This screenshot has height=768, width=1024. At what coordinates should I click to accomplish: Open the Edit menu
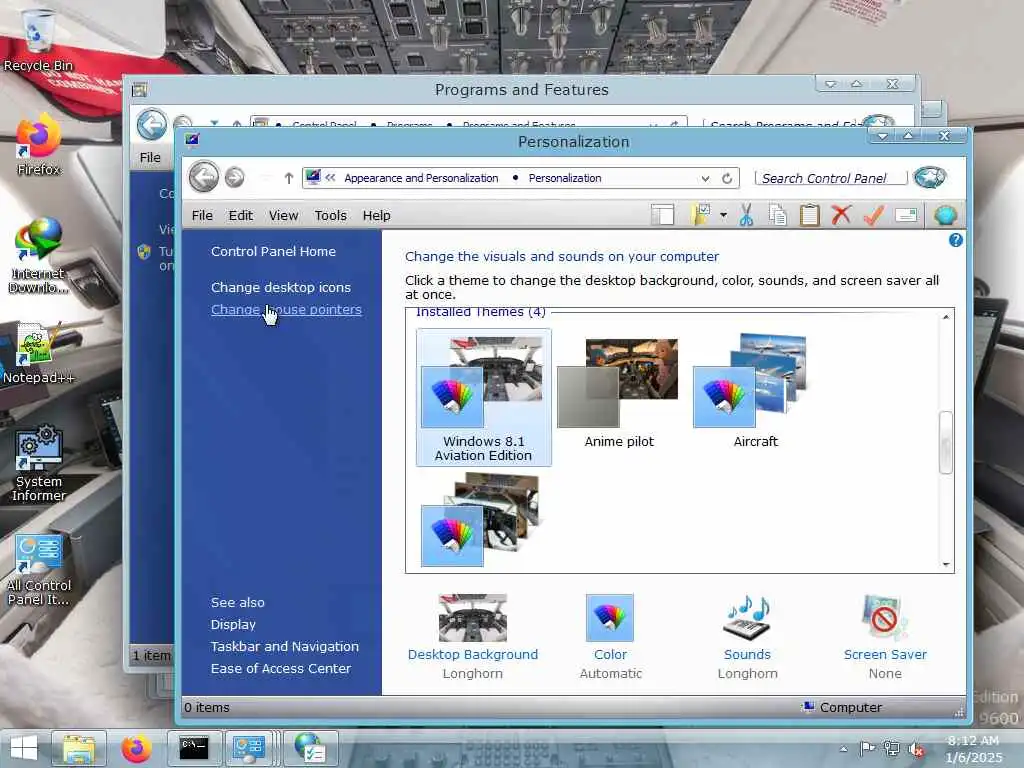pos(240,216)
